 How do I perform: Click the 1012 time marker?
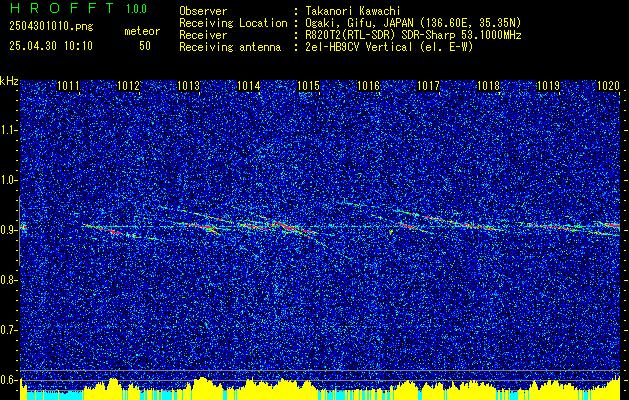128,85
